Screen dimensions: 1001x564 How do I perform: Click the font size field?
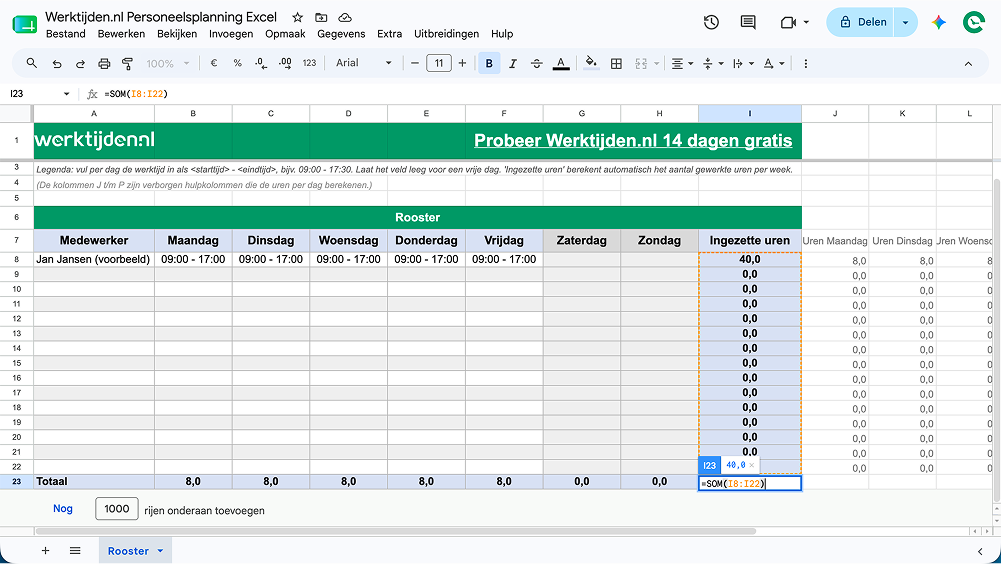coord(439,63)
